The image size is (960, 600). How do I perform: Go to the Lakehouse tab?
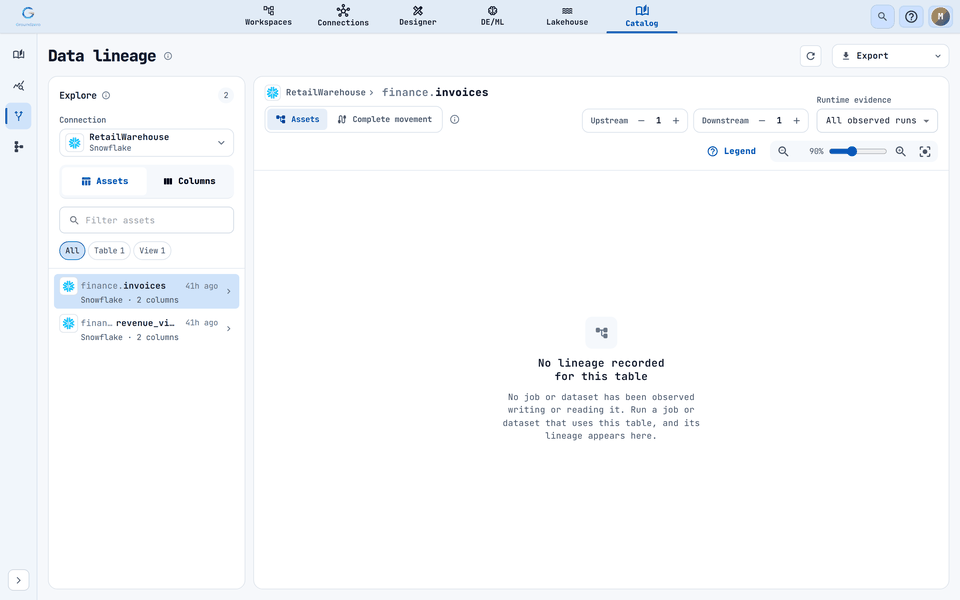(567, 16)
